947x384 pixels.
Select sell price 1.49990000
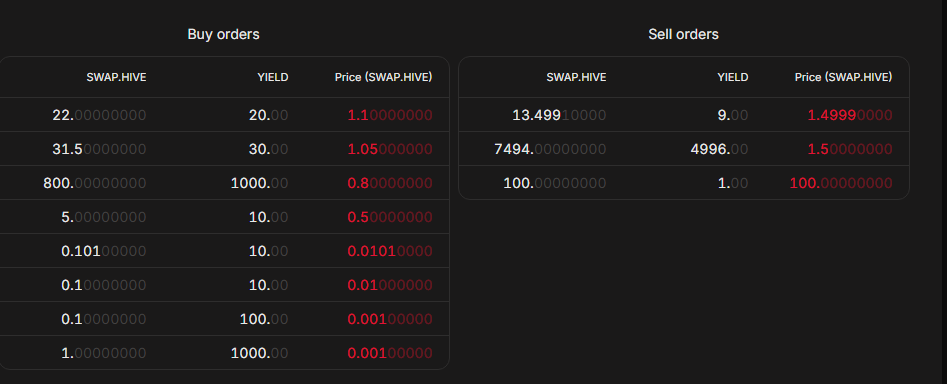point(850,115)
